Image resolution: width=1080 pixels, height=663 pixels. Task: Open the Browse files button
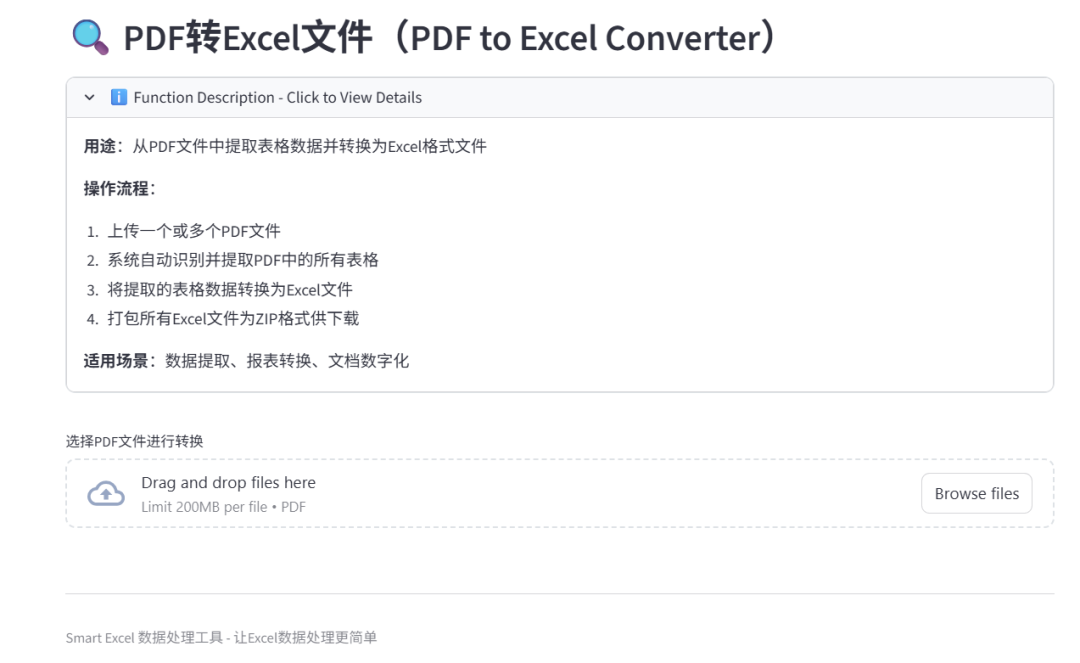click(x=976, y=494)
